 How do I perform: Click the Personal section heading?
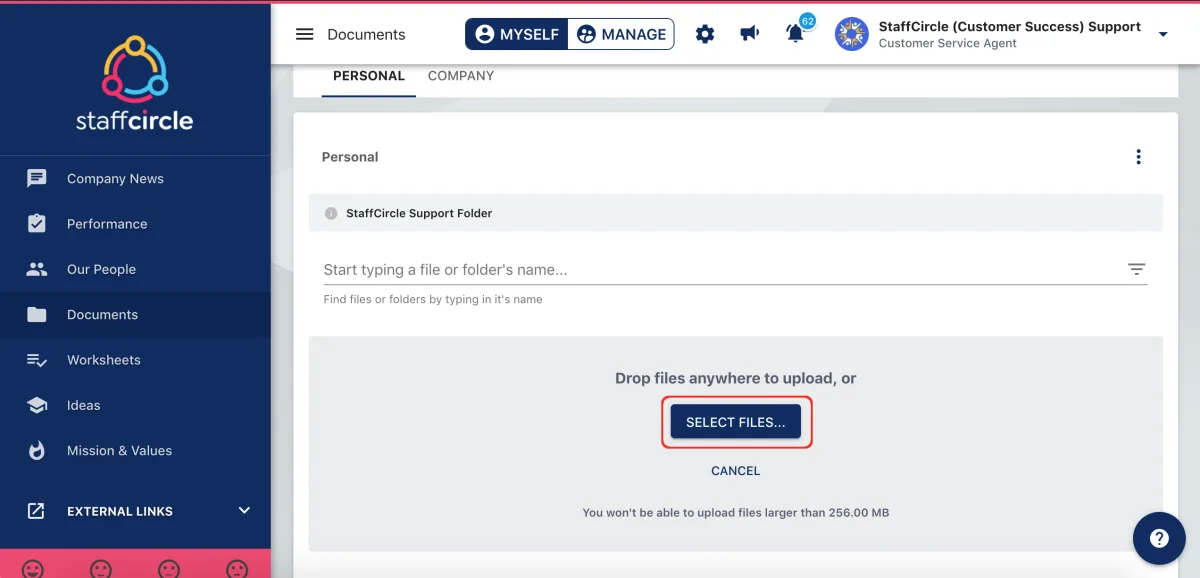pyautogui.click(x=350, y=157)
